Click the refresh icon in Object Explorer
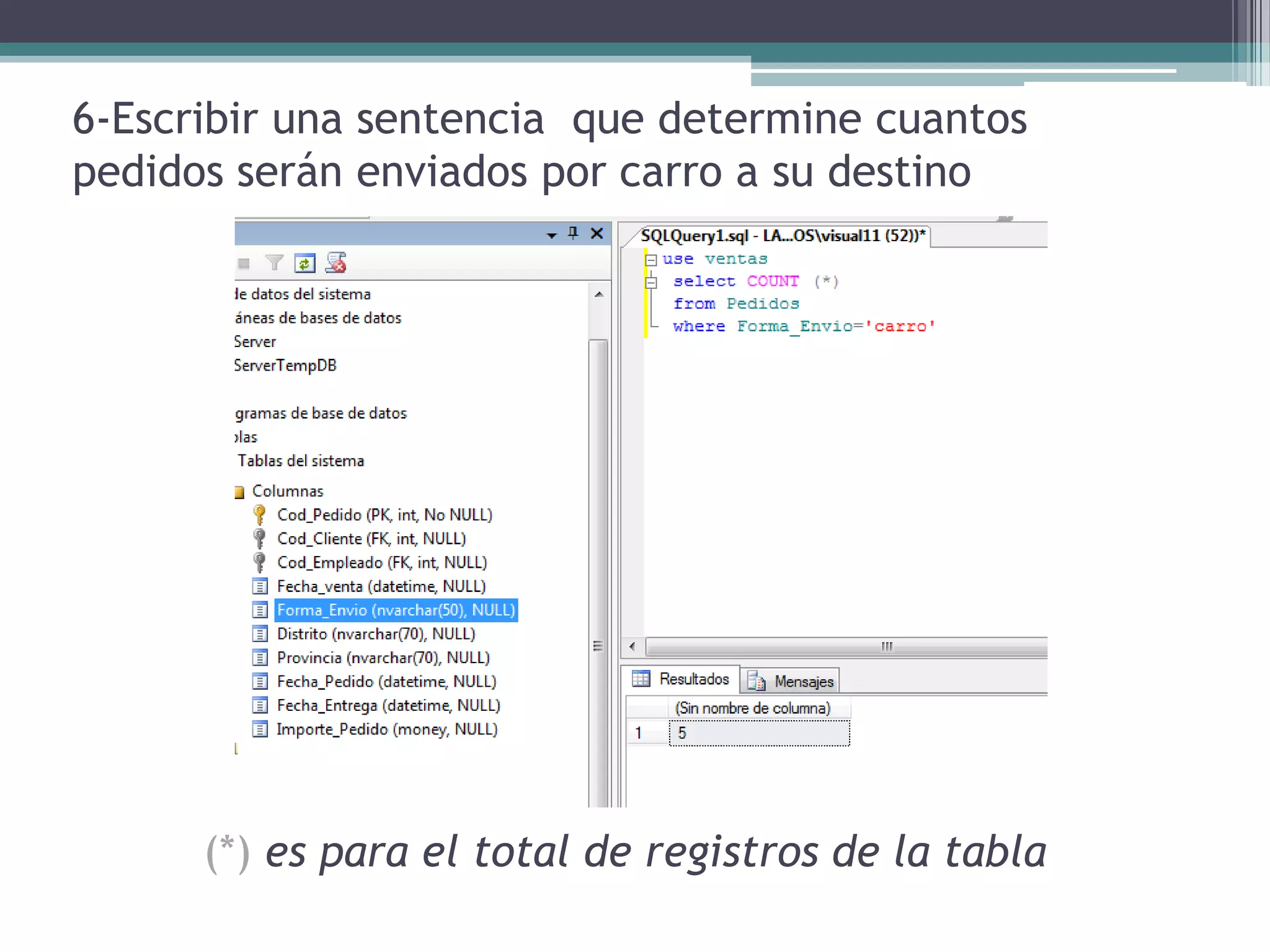Image resolution: width=1270 pixels, height=952 pixels. 304,263
